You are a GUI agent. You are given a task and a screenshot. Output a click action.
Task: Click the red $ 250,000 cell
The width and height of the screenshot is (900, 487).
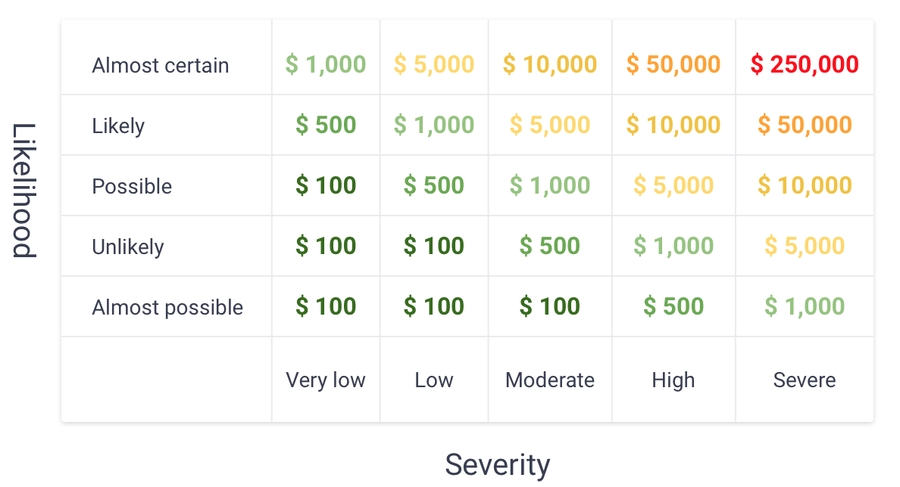(x=804, y=65)
